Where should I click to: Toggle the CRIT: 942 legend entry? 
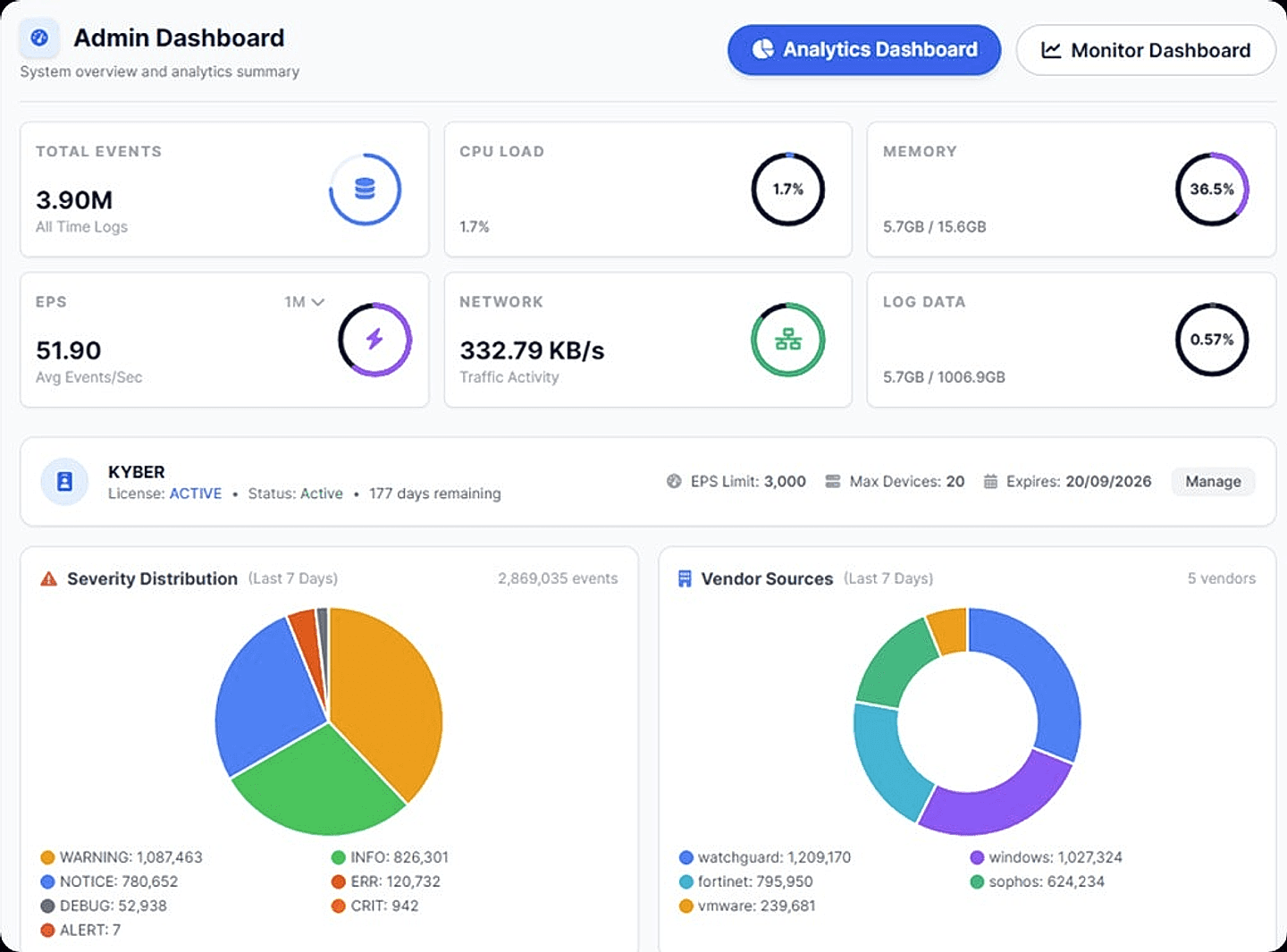[374, 906]
